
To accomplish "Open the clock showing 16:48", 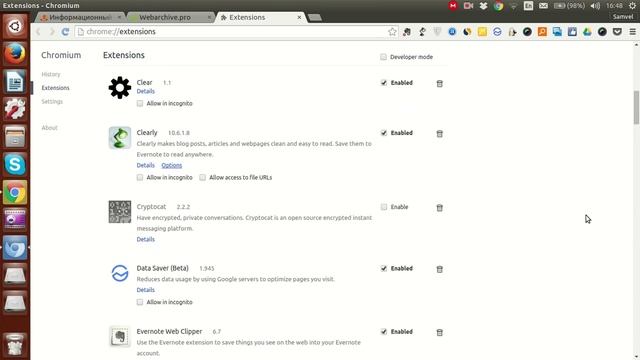I will click(x=614, y=6).
